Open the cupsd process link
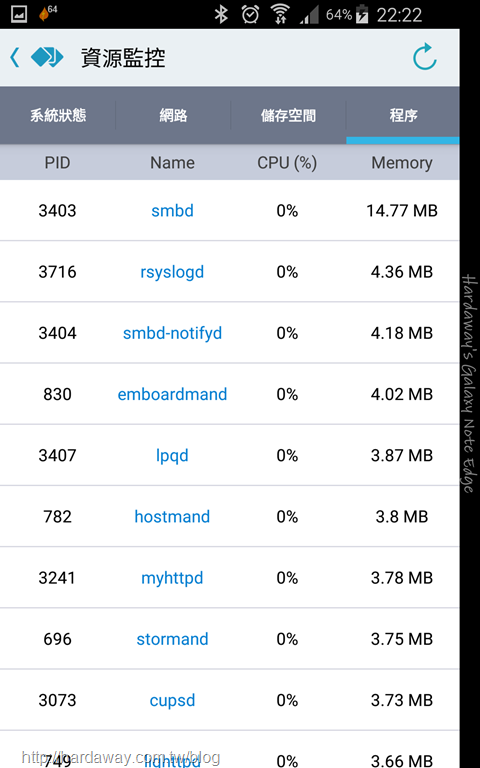 pyautogui.click(x=172, y=700)
